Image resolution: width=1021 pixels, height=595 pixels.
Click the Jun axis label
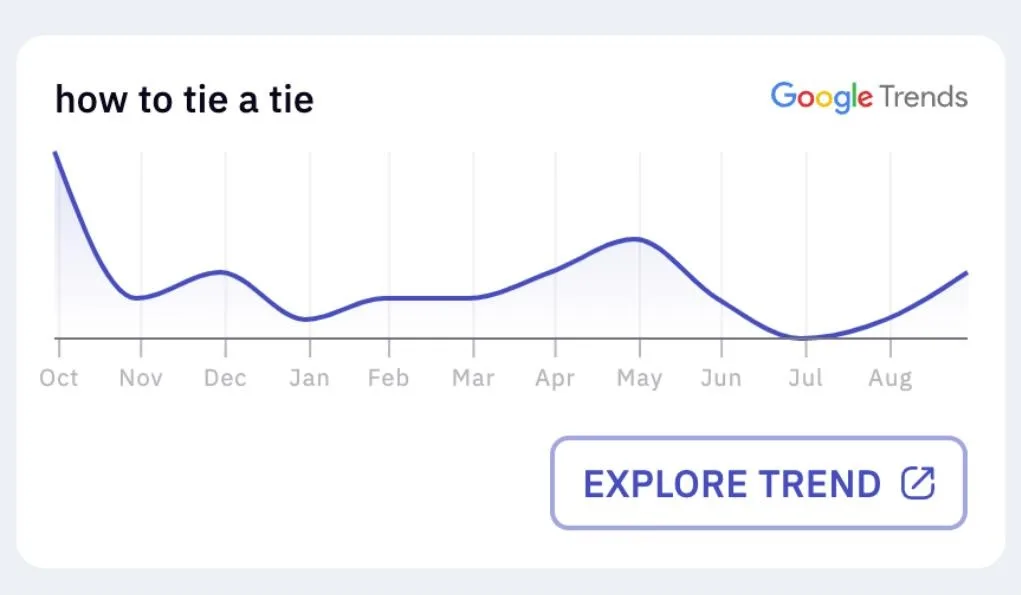coord(721,378)
